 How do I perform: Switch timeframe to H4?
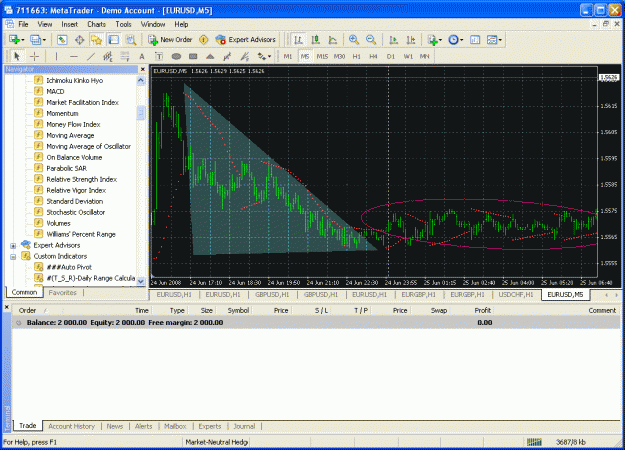(373, 56)
